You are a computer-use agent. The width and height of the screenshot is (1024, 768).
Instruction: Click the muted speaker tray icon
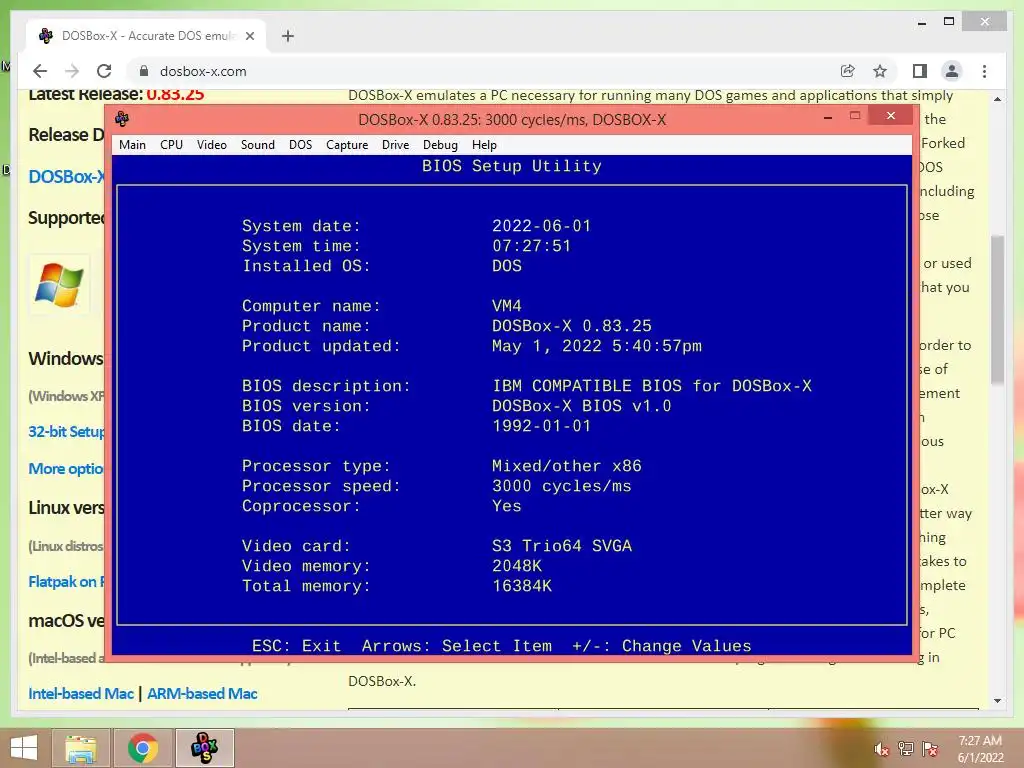pyautogui.click(x=881, y=749)
